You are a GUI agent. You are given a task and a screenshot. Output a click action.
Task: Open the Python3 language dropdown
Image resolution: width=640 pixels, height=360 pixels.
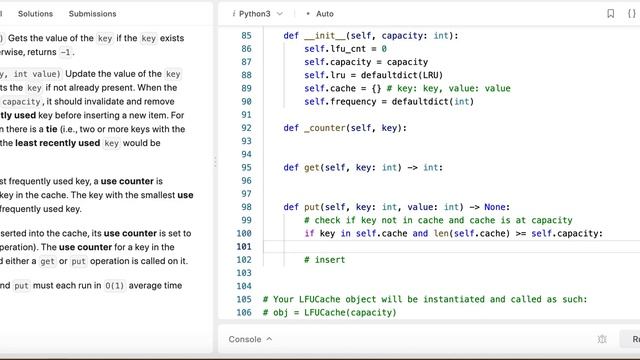(257, 14)
